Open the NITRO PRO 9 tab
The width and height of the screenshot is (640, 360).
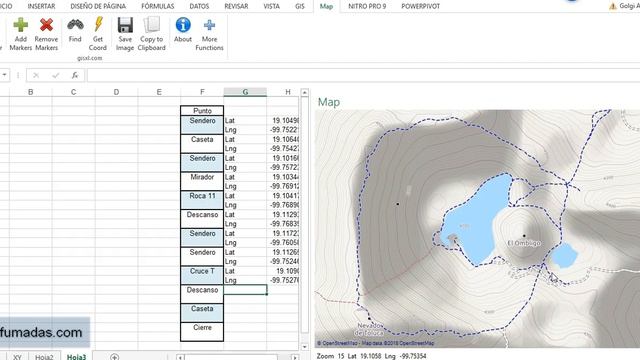tap(367, 6)
